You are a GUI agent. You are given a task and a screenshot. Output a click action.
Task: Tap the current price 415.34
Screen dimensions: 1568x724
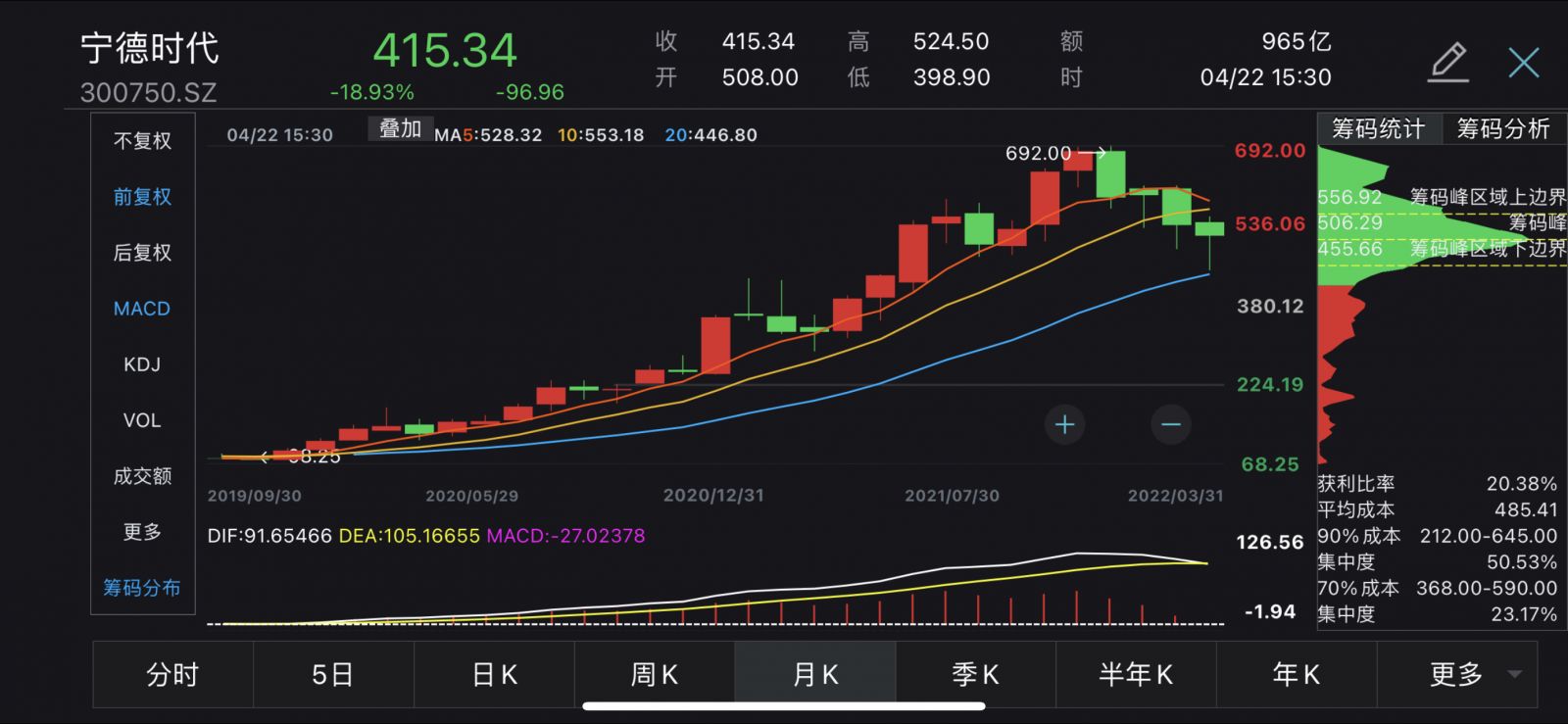[x=444, y=50]
